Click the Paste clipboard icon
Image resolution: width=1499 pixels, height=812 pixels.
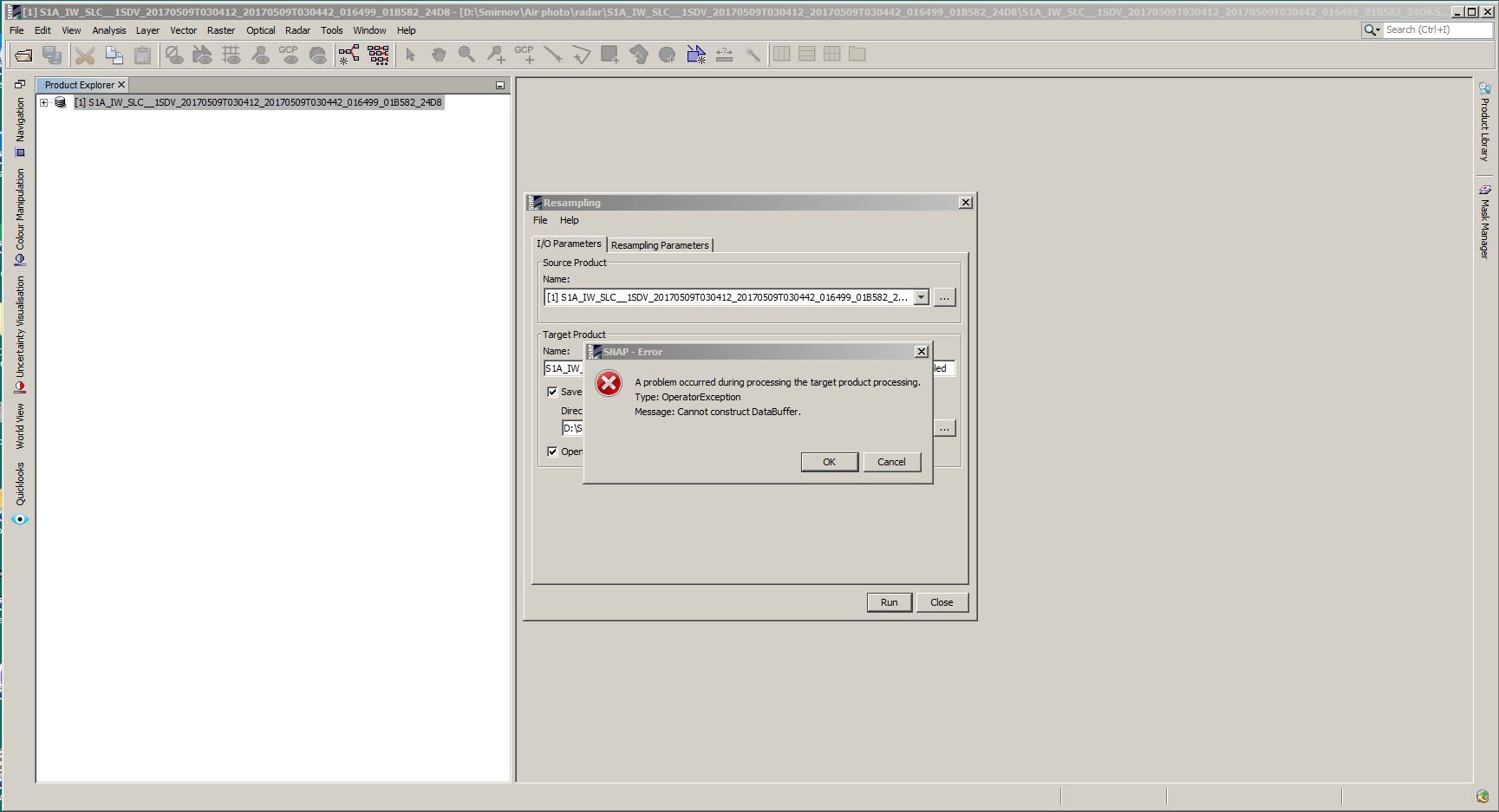click(142, 55)
